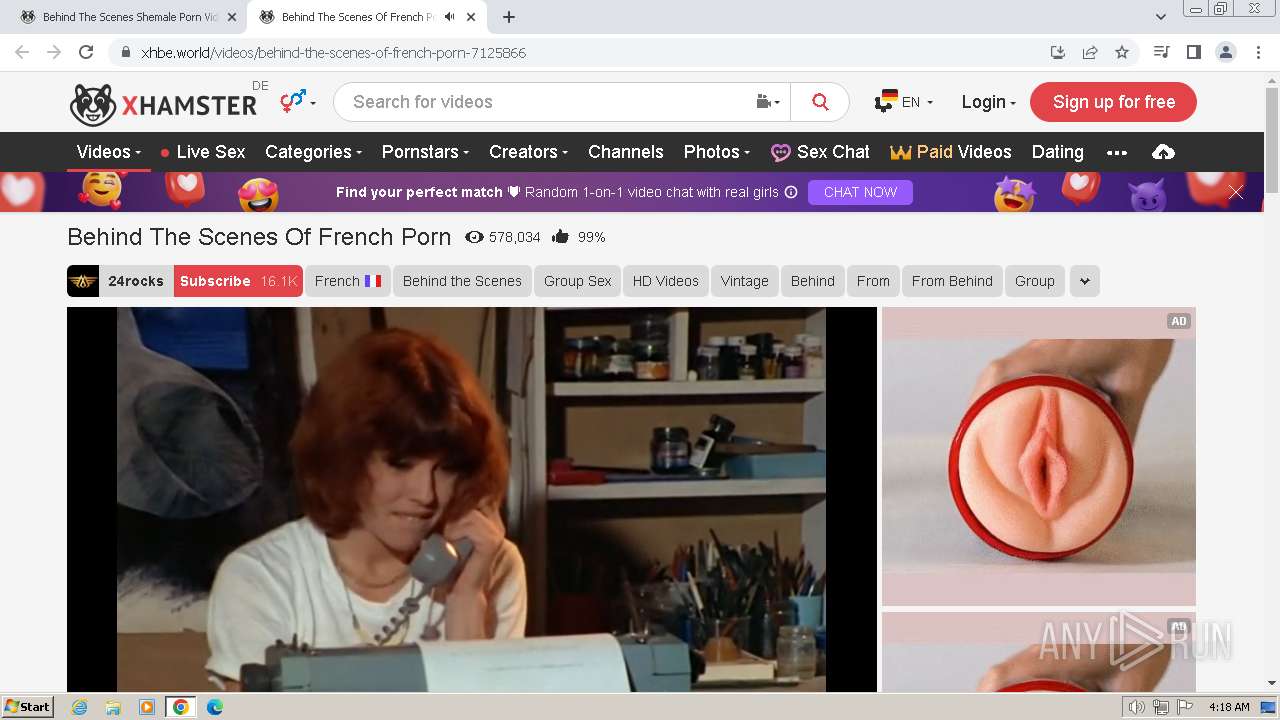
Task: Click the install app icon in address bar
Action: [x=1058, y=53]
